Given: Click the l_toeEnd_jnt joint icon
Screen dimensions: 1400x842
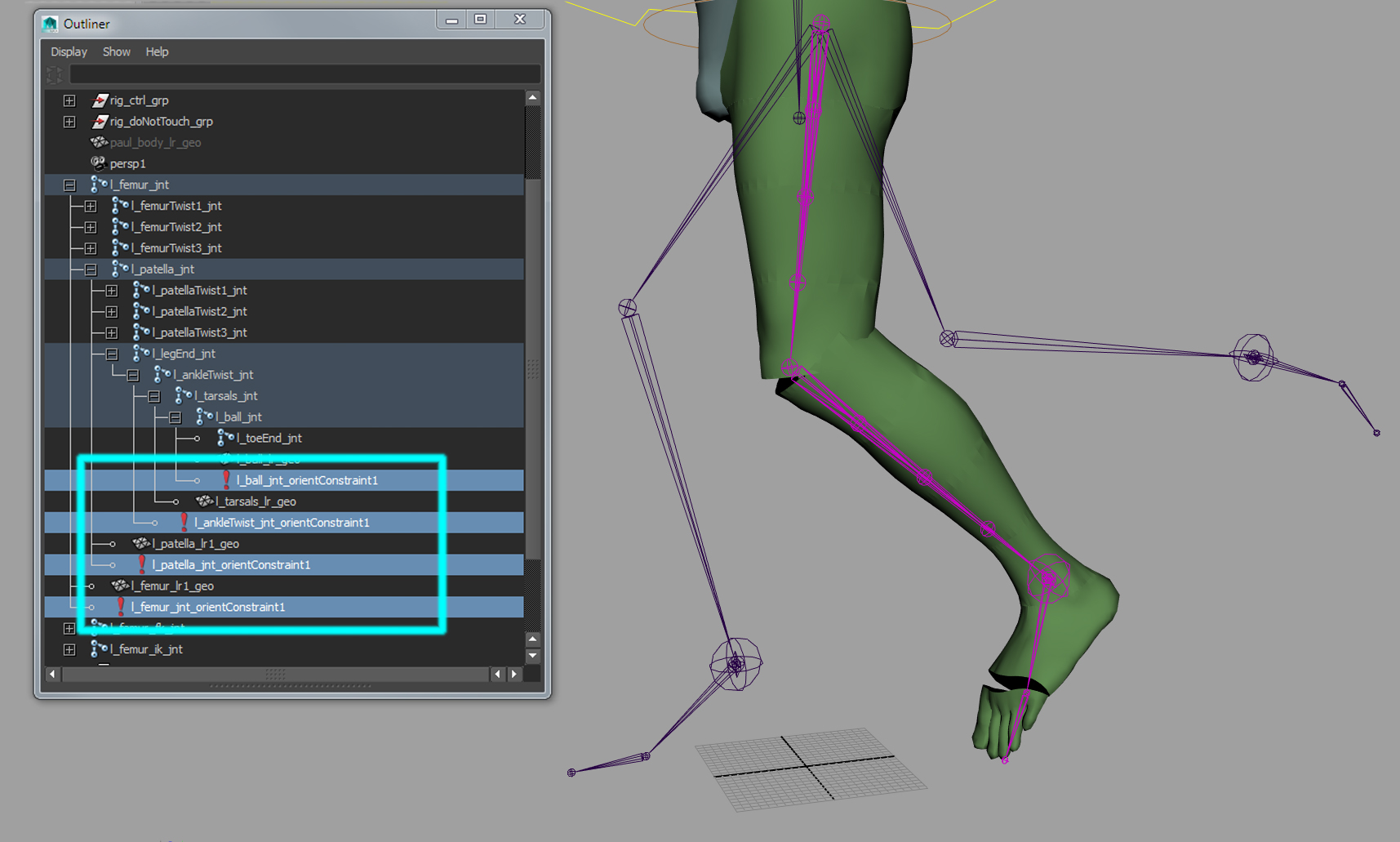Looking at the screenshot, I should [x=226, y=439].
